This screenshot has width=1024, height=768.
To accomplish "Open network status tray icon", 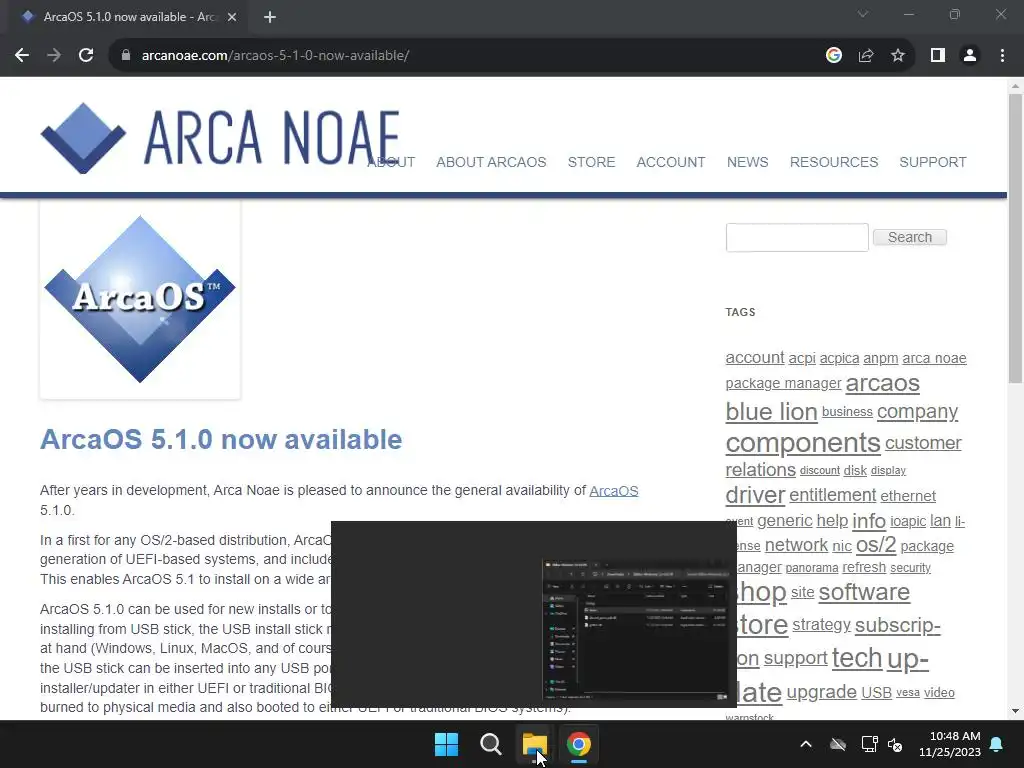I will [869, 744].
